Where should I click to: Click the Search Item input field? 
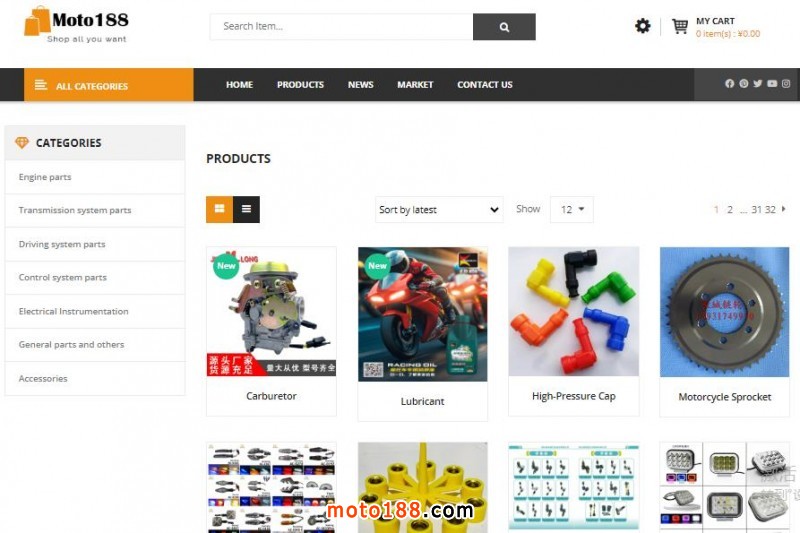pos(341,27)
